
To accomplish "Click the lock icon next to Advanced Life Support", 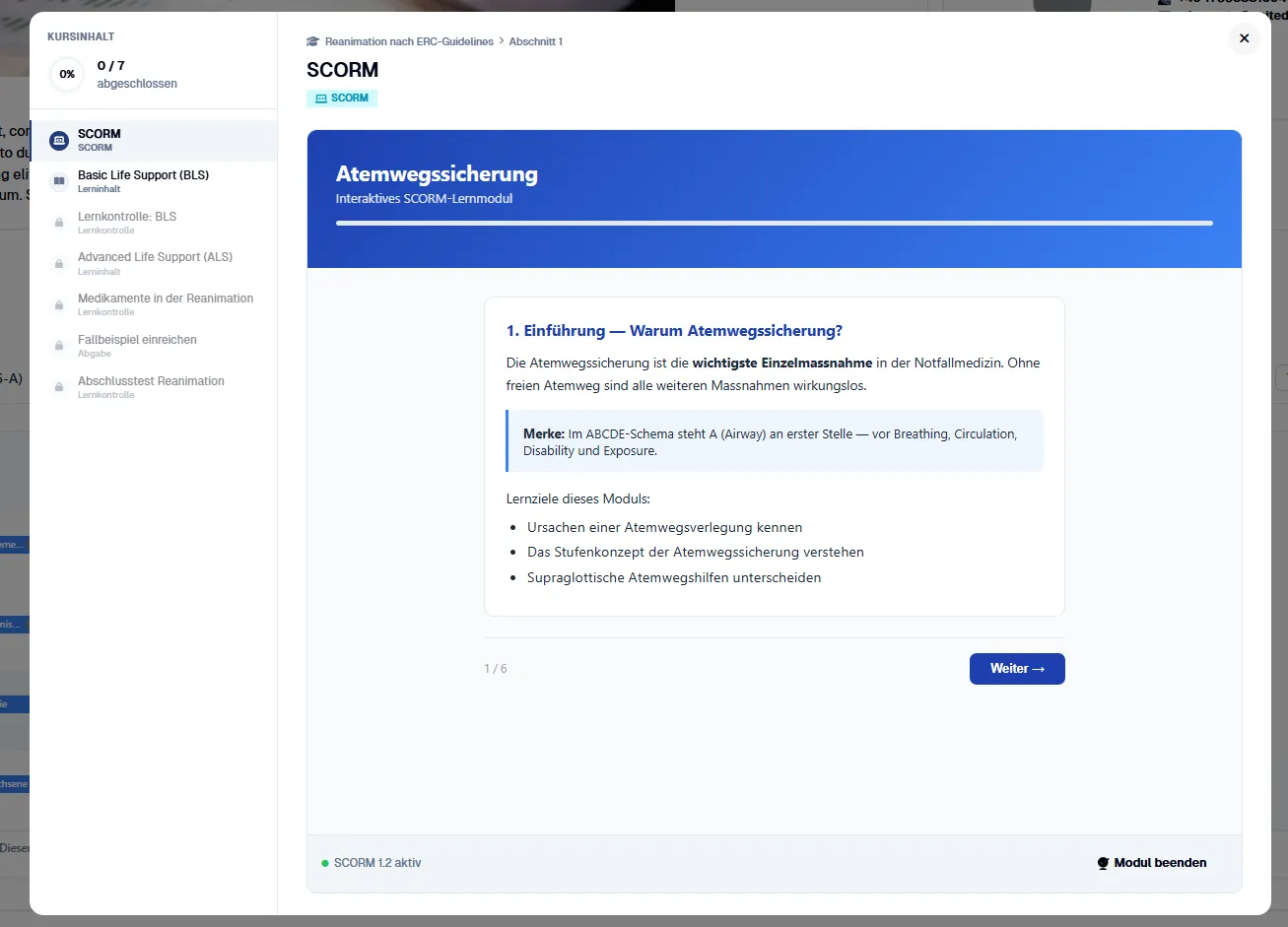I will 58,263.
